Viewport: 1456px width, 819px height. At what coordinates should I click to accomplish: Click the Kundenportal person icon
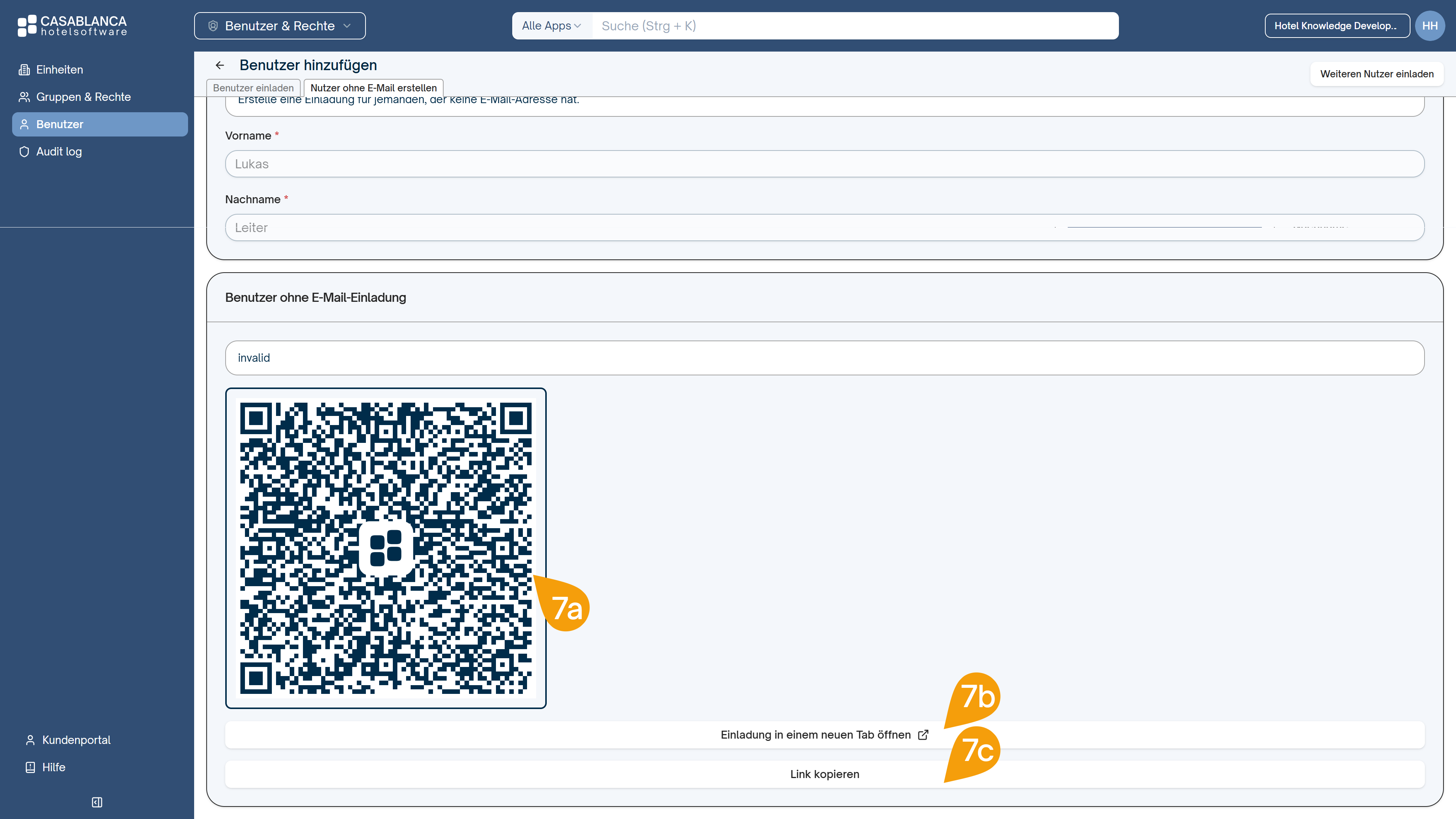[x=30, y=740]
